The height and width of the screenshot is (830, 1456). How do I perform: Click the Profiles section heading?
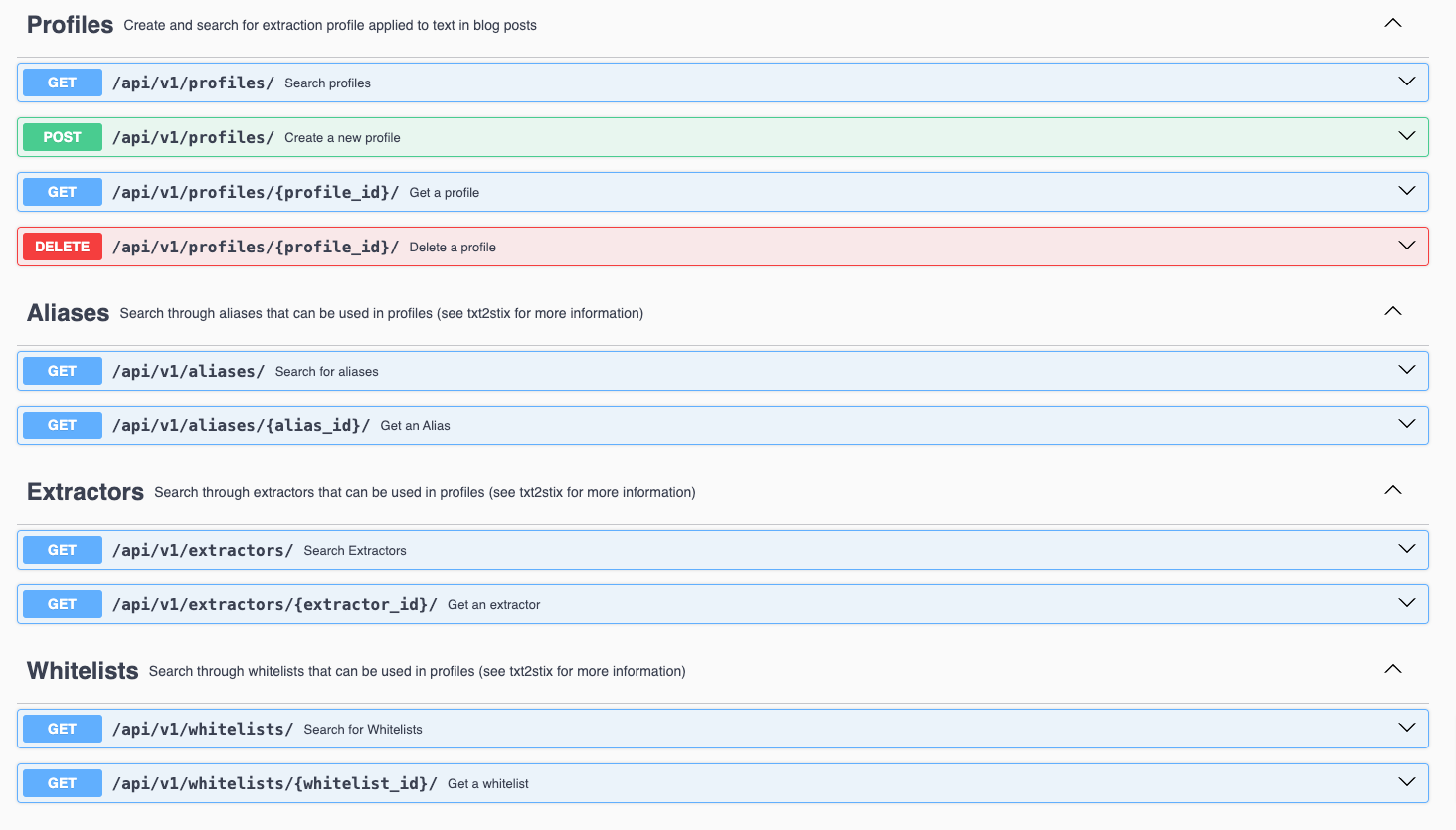[x=69, y=24]
